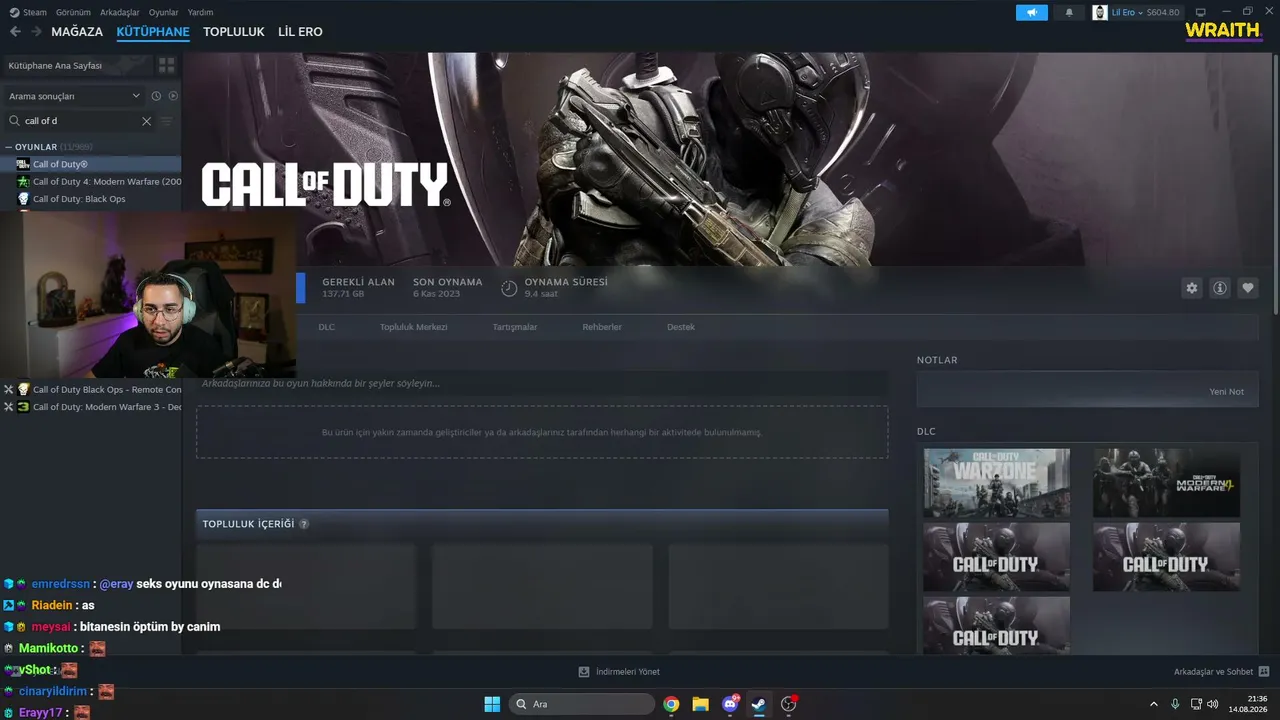The height and width of the screenshot is (720, 1280).
Task: Open advanced search filter options icon
Action: click(167, 121)
